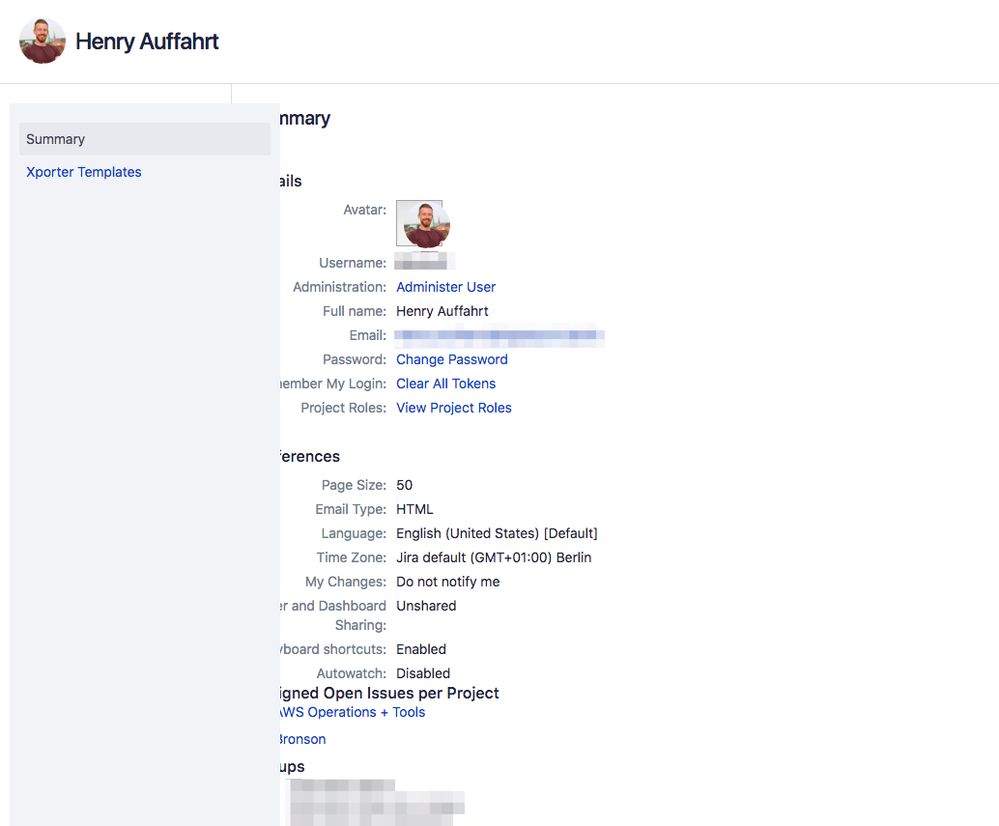Click the avatar thumbnail in Details section
The image size is (999, 826).
424,222
